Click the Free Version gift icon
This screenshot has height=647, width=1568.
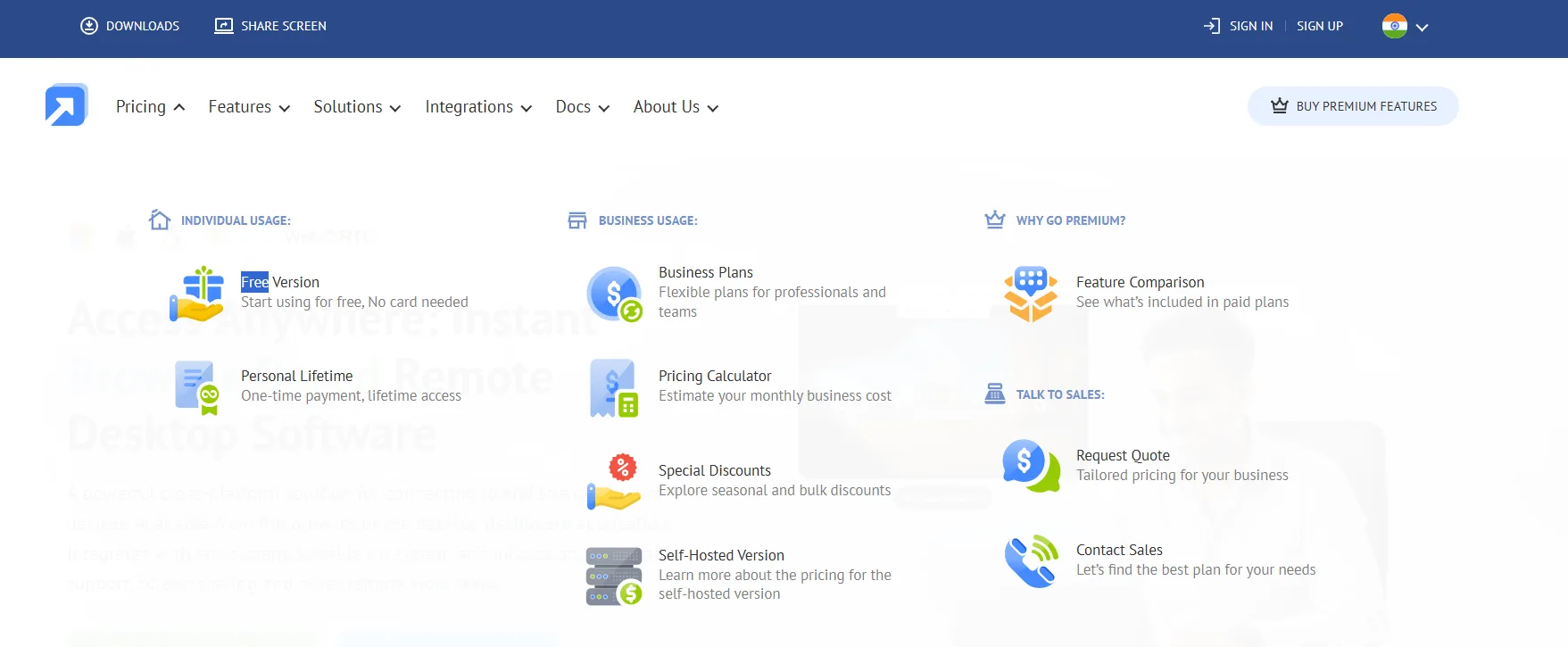pyautogui.click(x=196, y=294)
